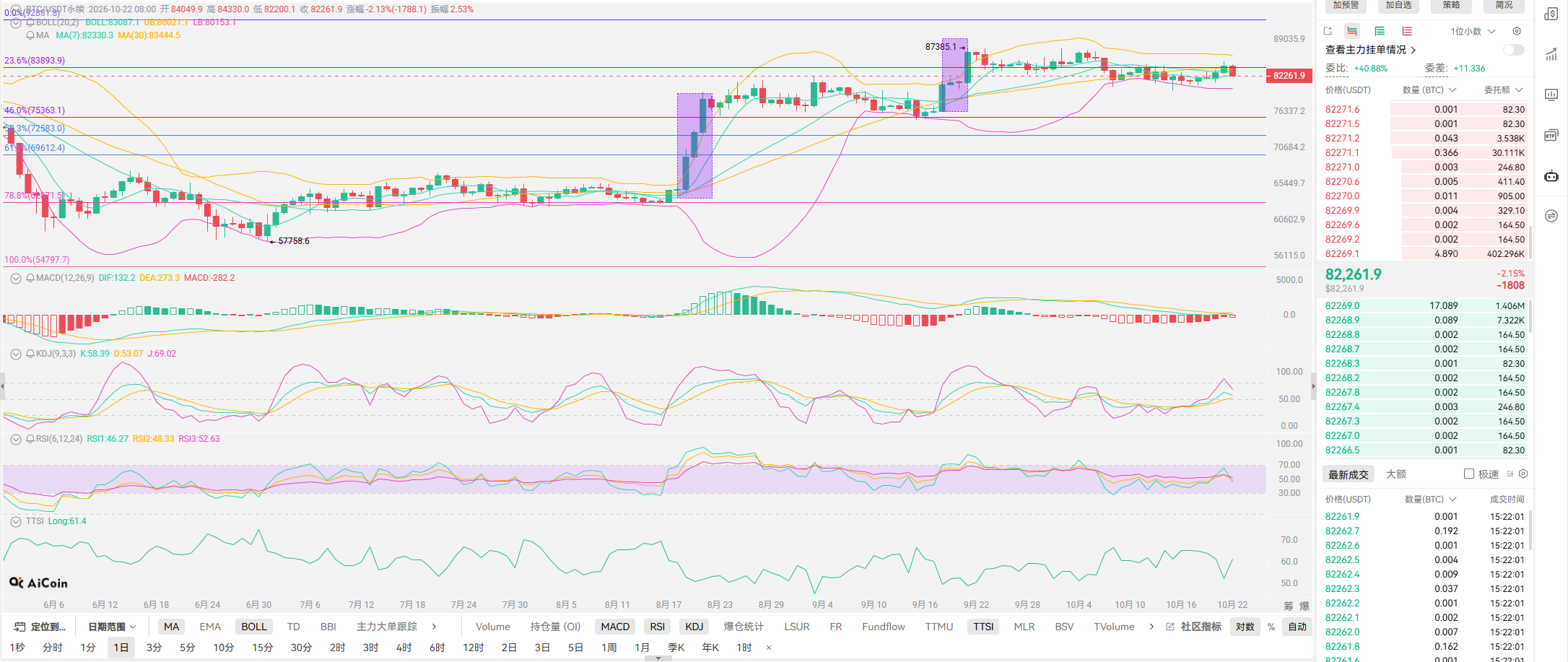Image resolution: width=1568 pixels, height=662 pixels.
Task: Expand the 委托额 column dropdown
Action: pos(1504,90)
